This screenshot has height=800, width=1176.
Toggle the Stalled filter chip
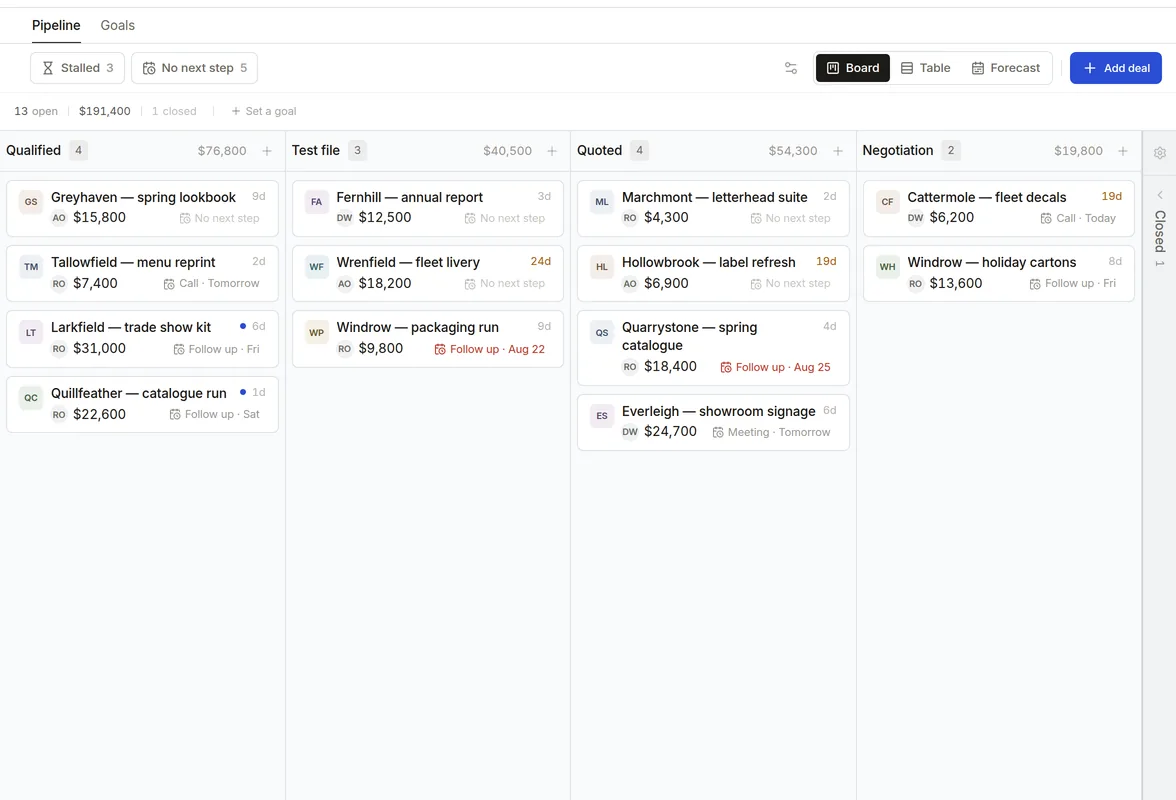(77, 68)
